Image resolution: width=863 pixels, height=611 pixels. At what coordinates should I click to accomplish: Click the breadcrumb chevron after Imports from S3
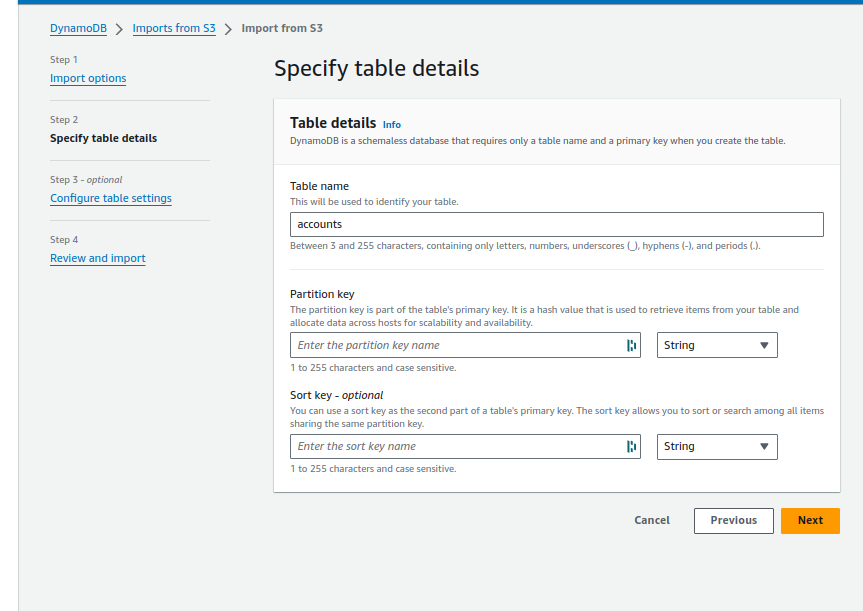228,29
